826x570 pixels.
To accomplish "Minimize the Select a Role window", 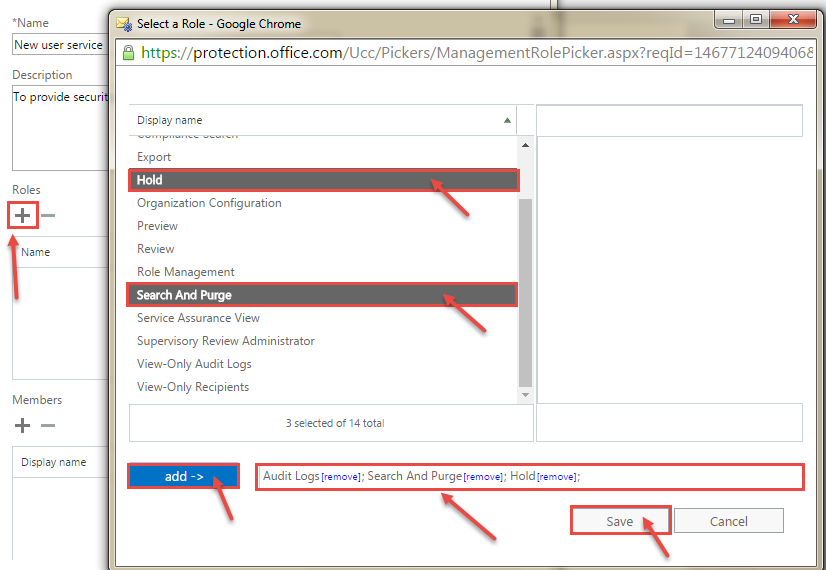I will click(729, 19).
